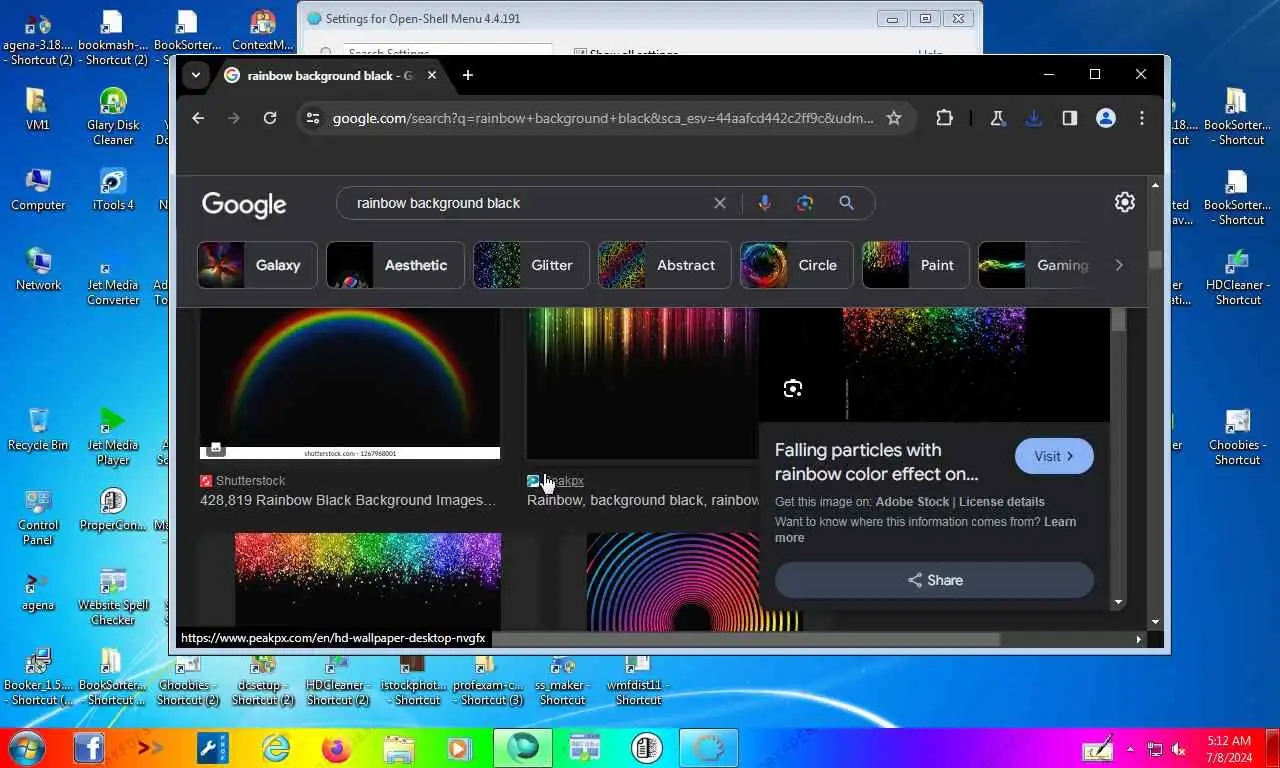
Task: Click the Share button in preview panel
Action: [934, 580]
